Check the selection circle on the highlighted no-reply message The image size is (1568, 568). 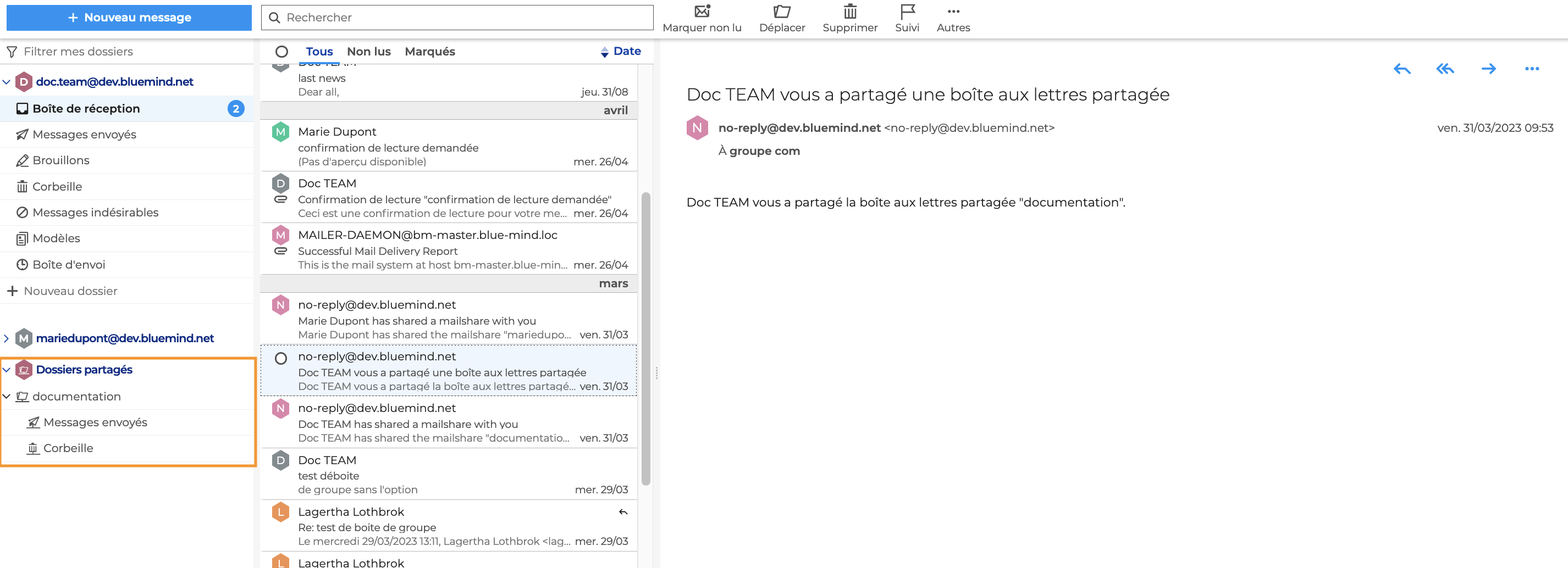point(280,358)
